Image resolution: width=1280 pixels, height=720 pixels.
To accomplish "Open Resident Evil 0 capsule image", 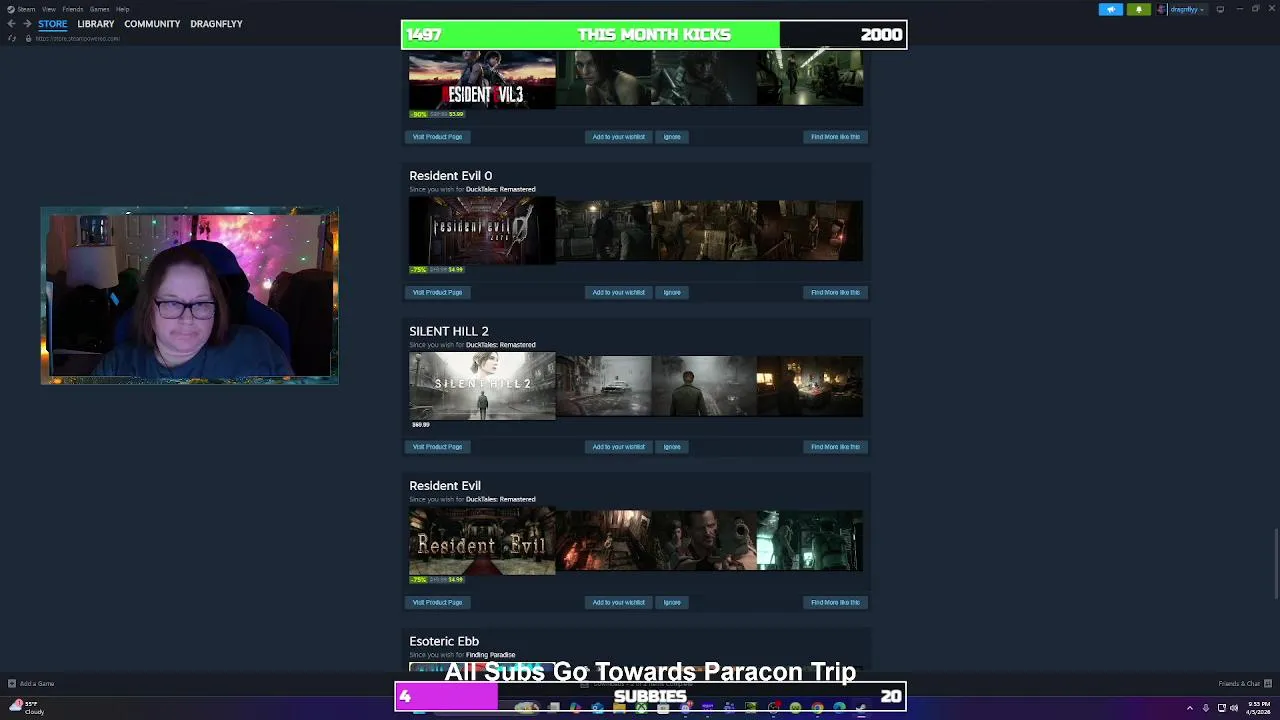I will (482, 230).
